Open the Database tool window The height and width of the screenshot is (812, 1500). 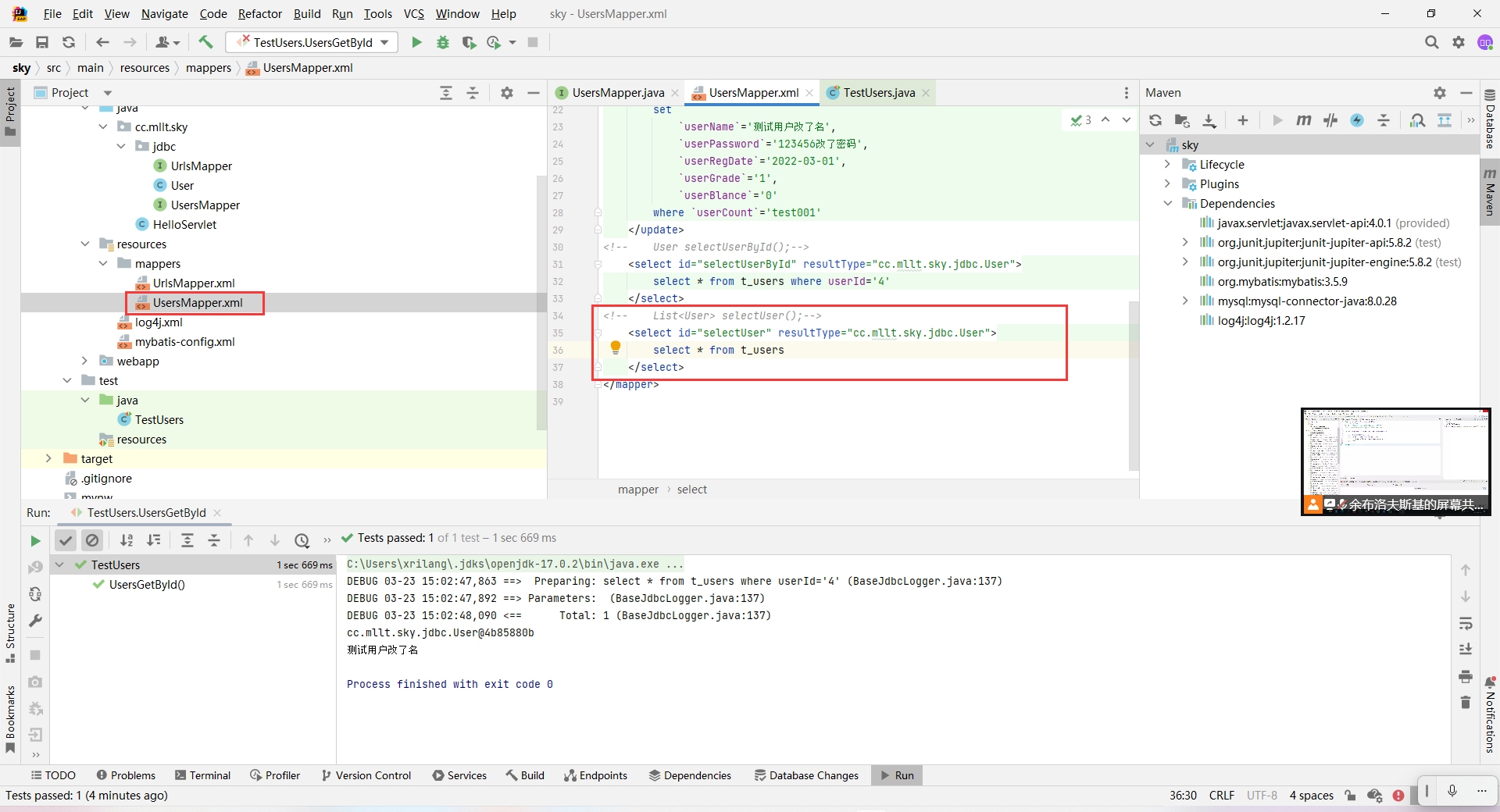[x=1490, y=120]
